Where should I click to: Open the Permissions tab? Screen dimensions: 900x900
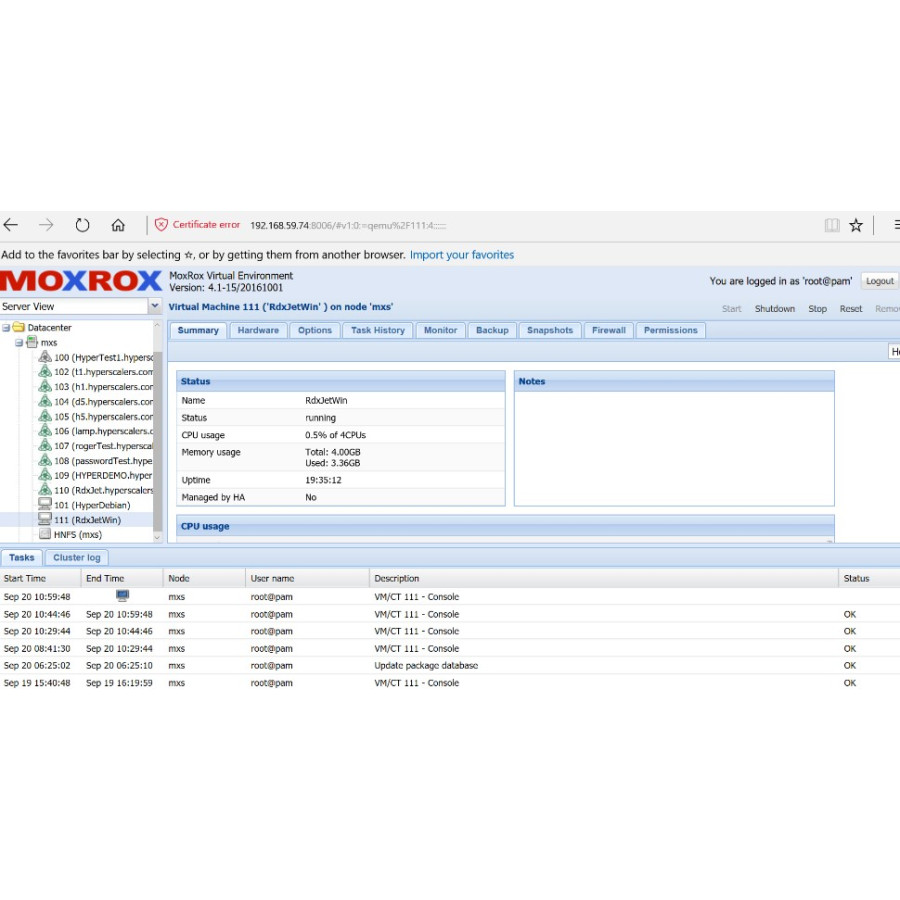click(x=670, y=330)
